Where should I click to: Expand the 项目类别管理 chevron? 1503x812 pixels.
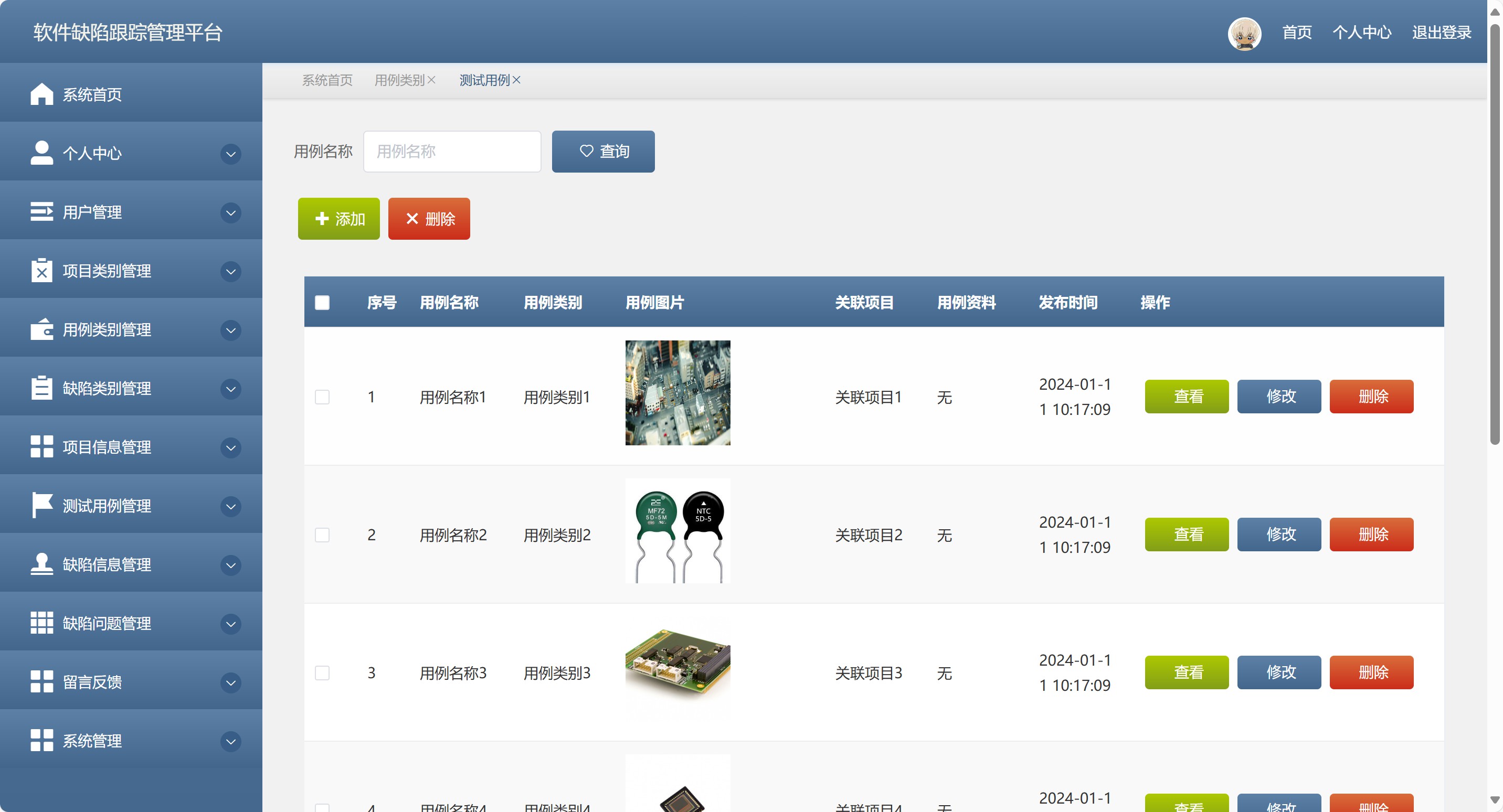click(231, 271)
